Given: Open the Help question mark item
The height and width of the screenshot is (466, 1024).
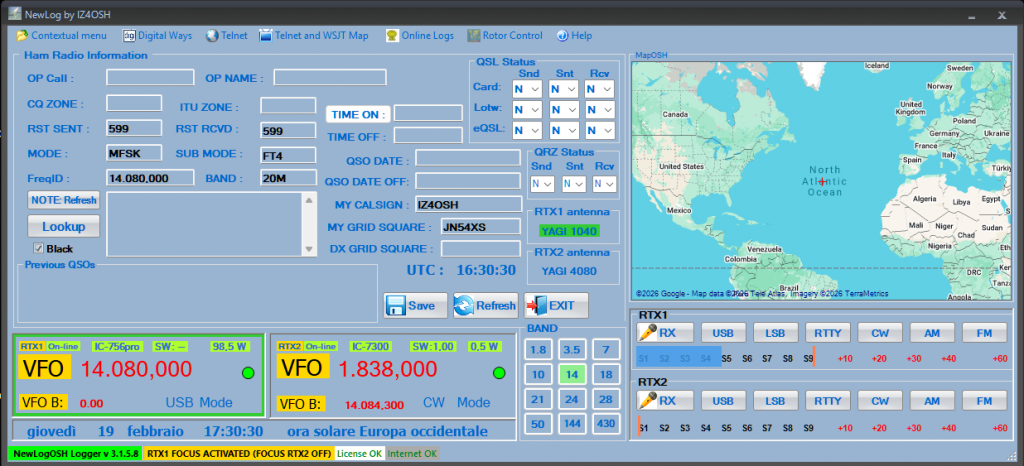Looking at the screenshot, I should (574, 36).
